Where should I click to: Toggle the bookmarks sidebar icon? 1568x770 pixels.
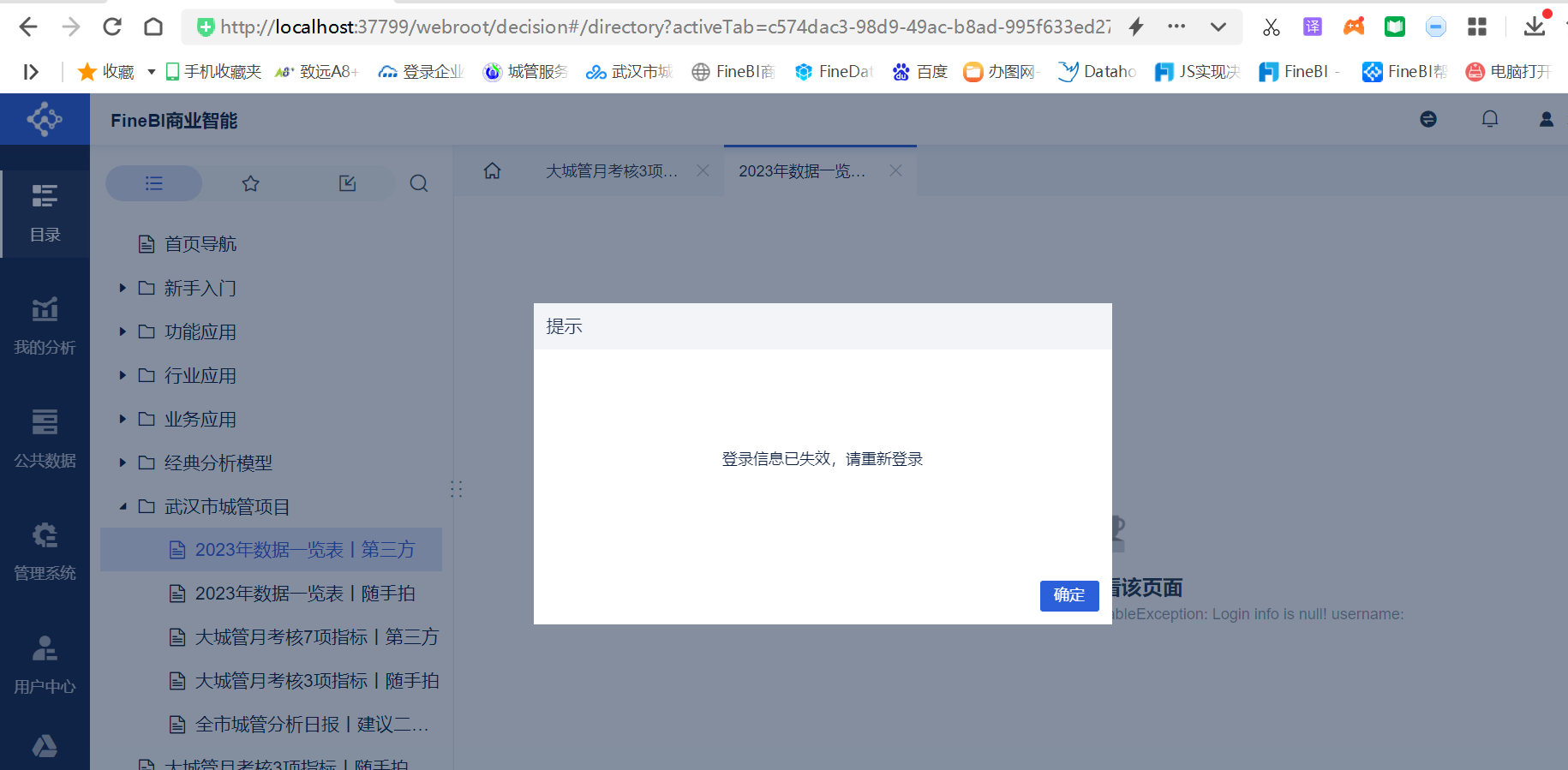(31, 72)
